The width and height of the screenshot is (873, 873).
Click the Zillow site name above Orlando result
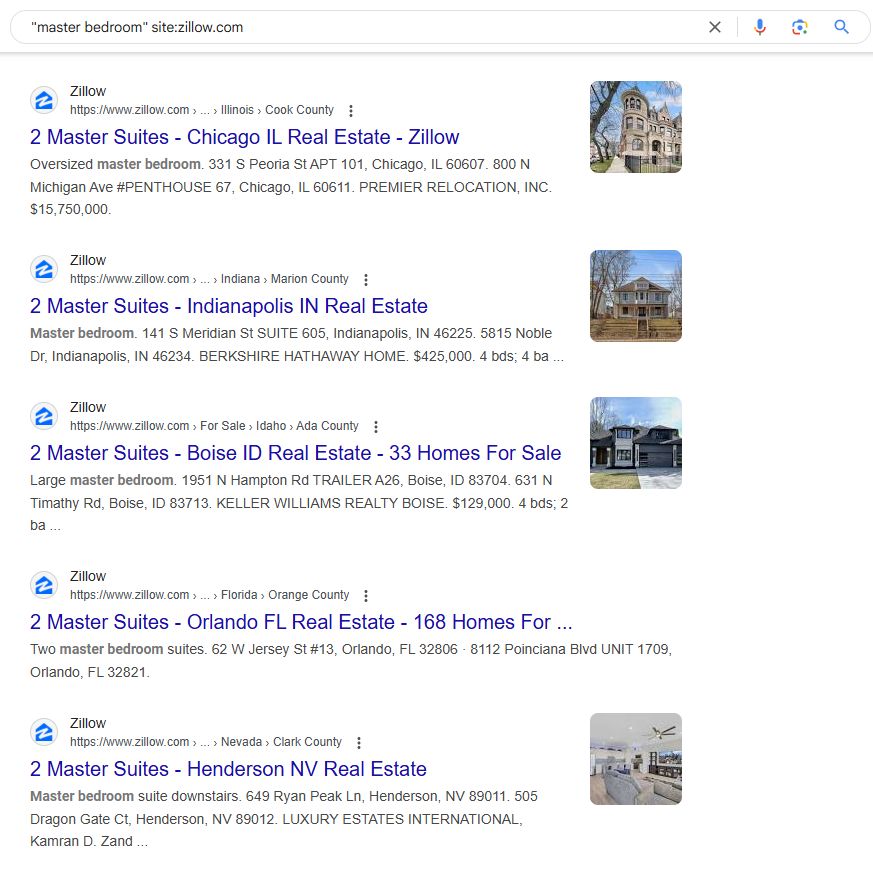tap(88, 576)
